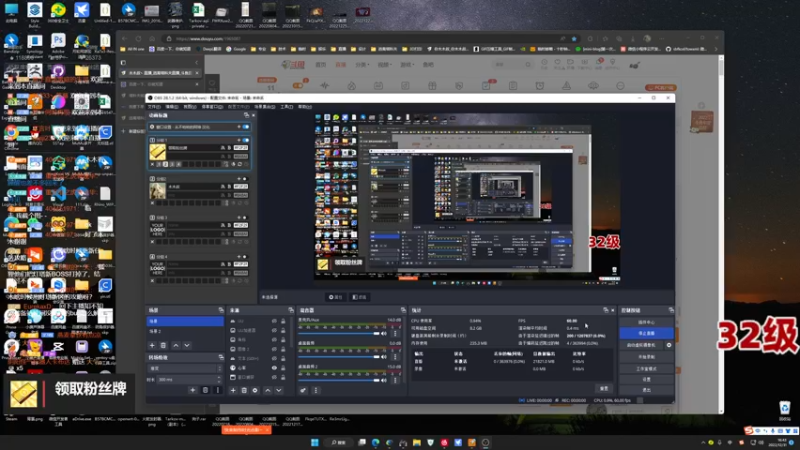Click the gold bar thumbnail in title slot 1
This screenshot has width=800, height=450.
pos(158,152)
